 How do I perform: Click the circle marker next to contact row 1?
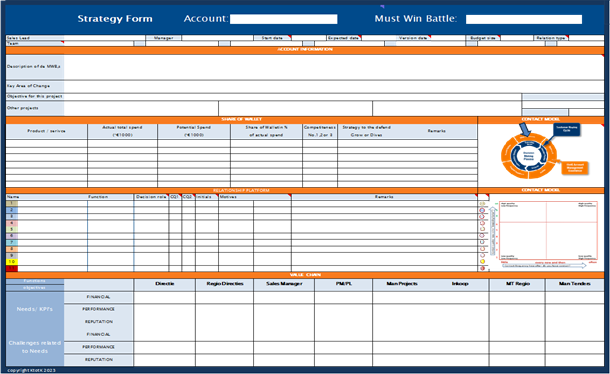[482, 204]
